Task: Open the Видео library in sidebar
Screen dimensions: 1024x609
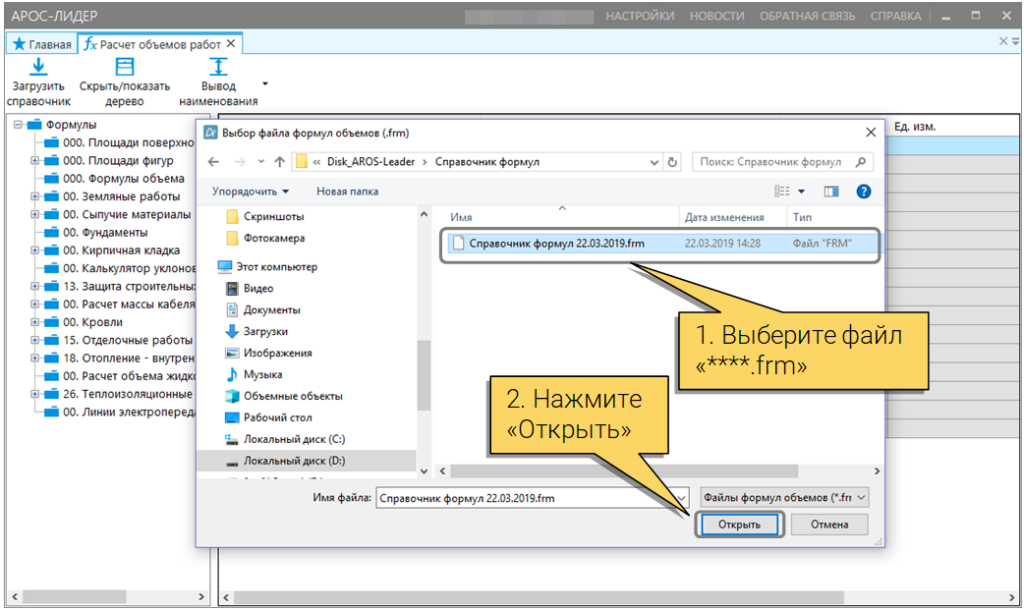Action: tap(249, 288)
